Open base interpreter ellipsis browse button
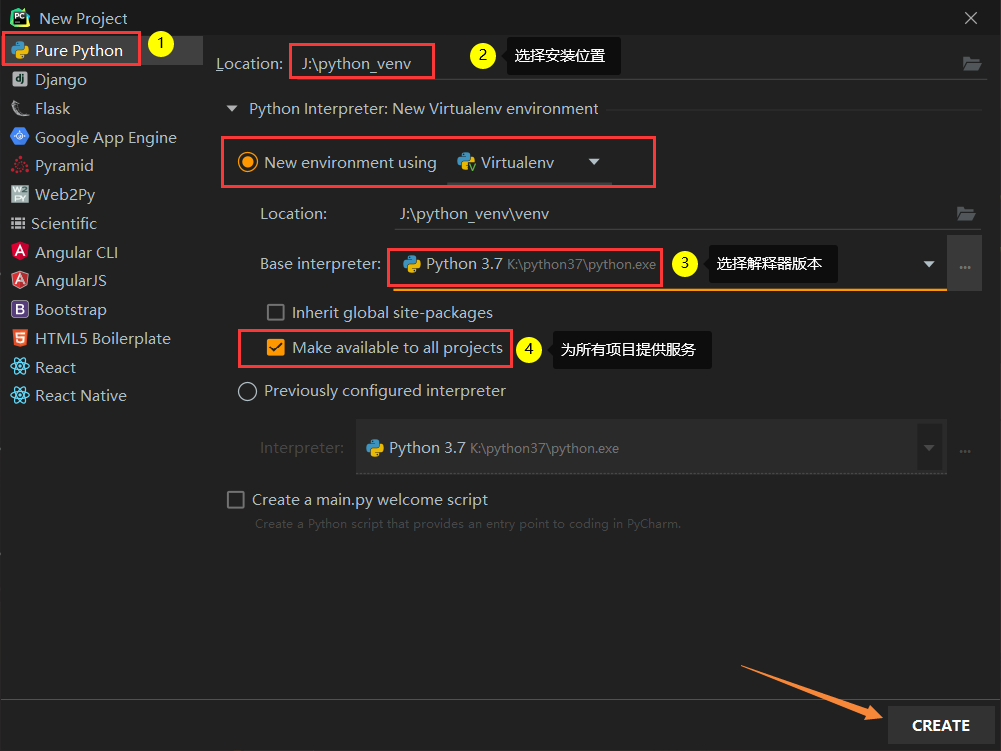 coord(965,264)
